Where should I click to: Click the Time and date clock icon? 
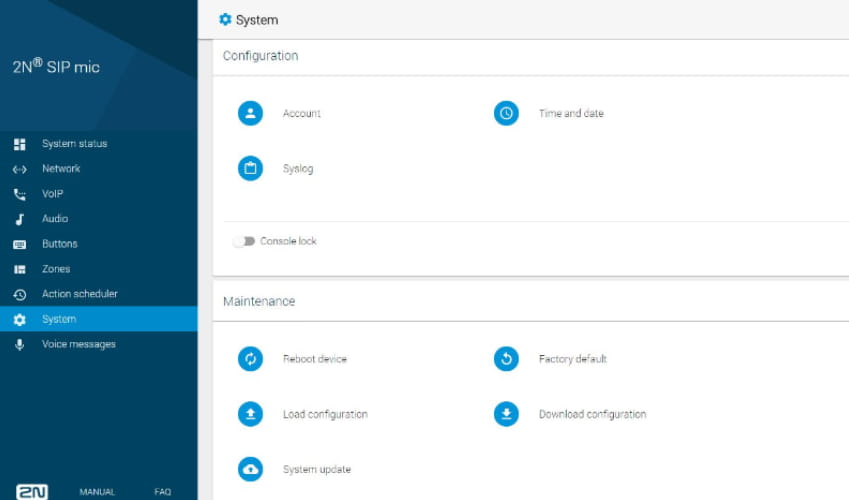506,113
